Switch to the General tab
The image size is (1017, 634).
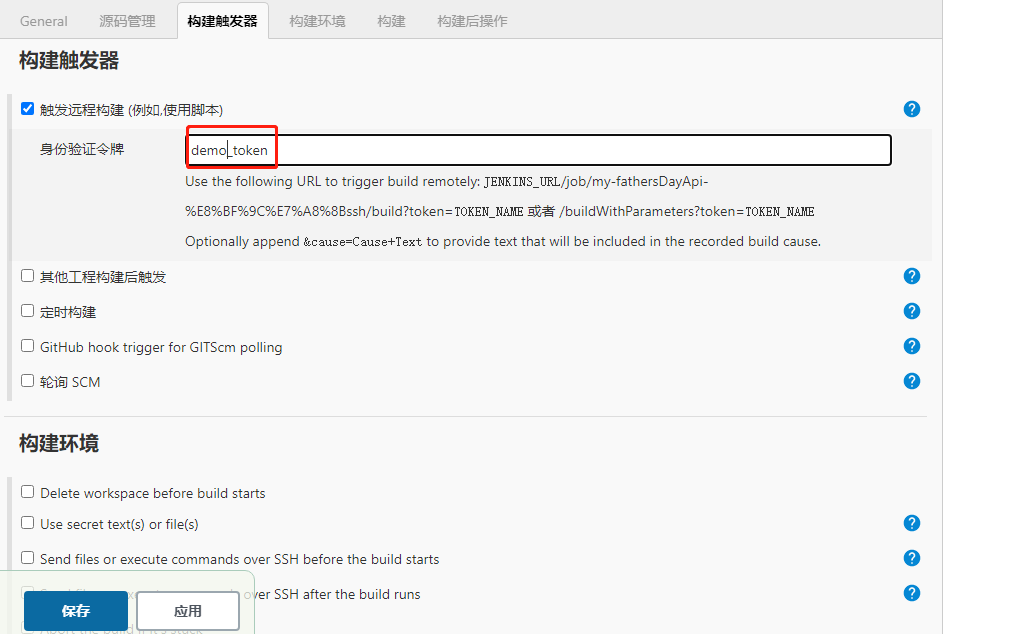pos(44,21)
